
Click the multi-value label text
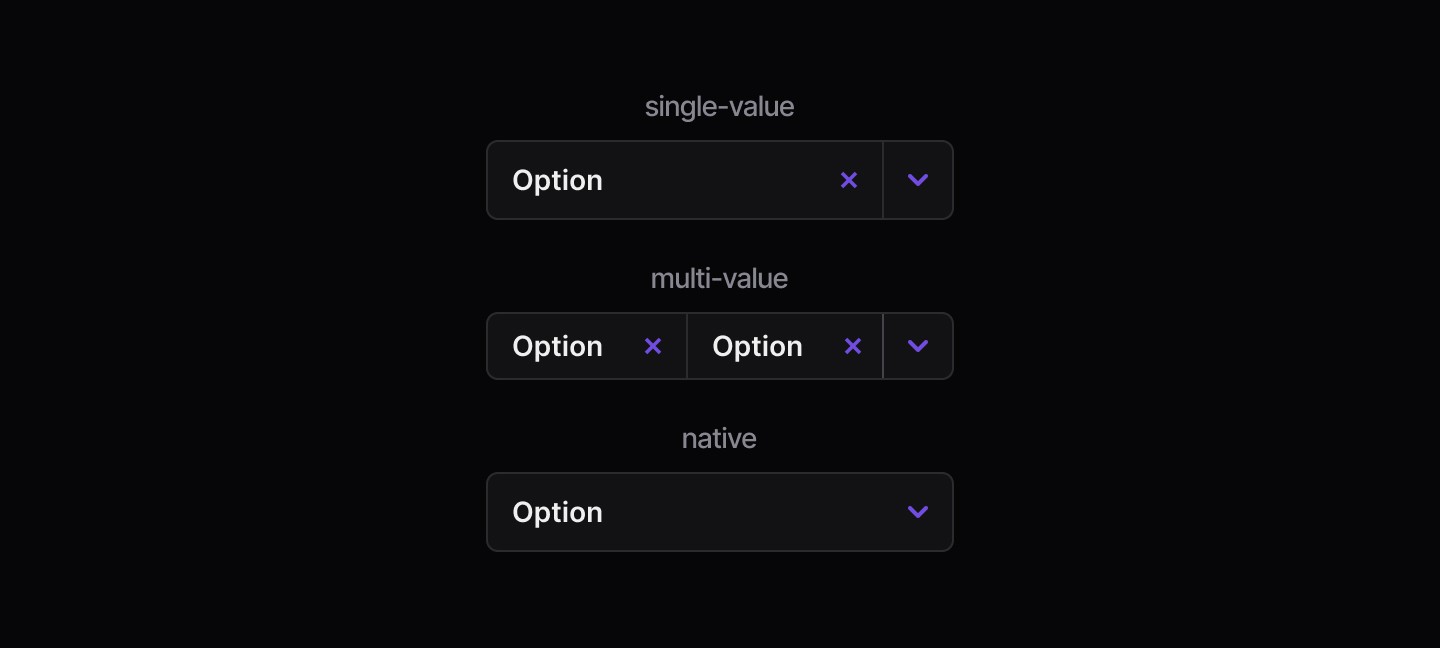pyautogui.click(x=719, y=279)
